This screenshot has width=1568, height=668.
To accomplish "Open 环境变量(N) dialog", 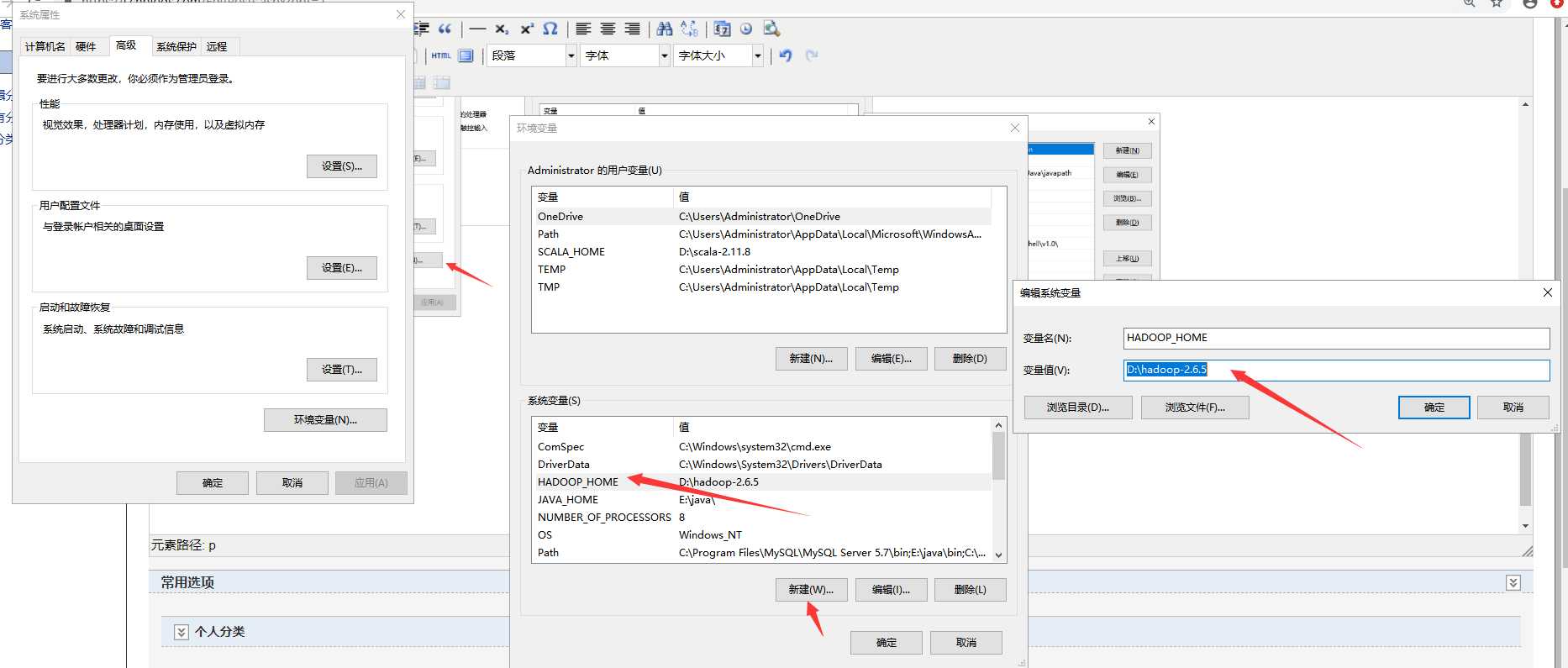I will [325, 420].
